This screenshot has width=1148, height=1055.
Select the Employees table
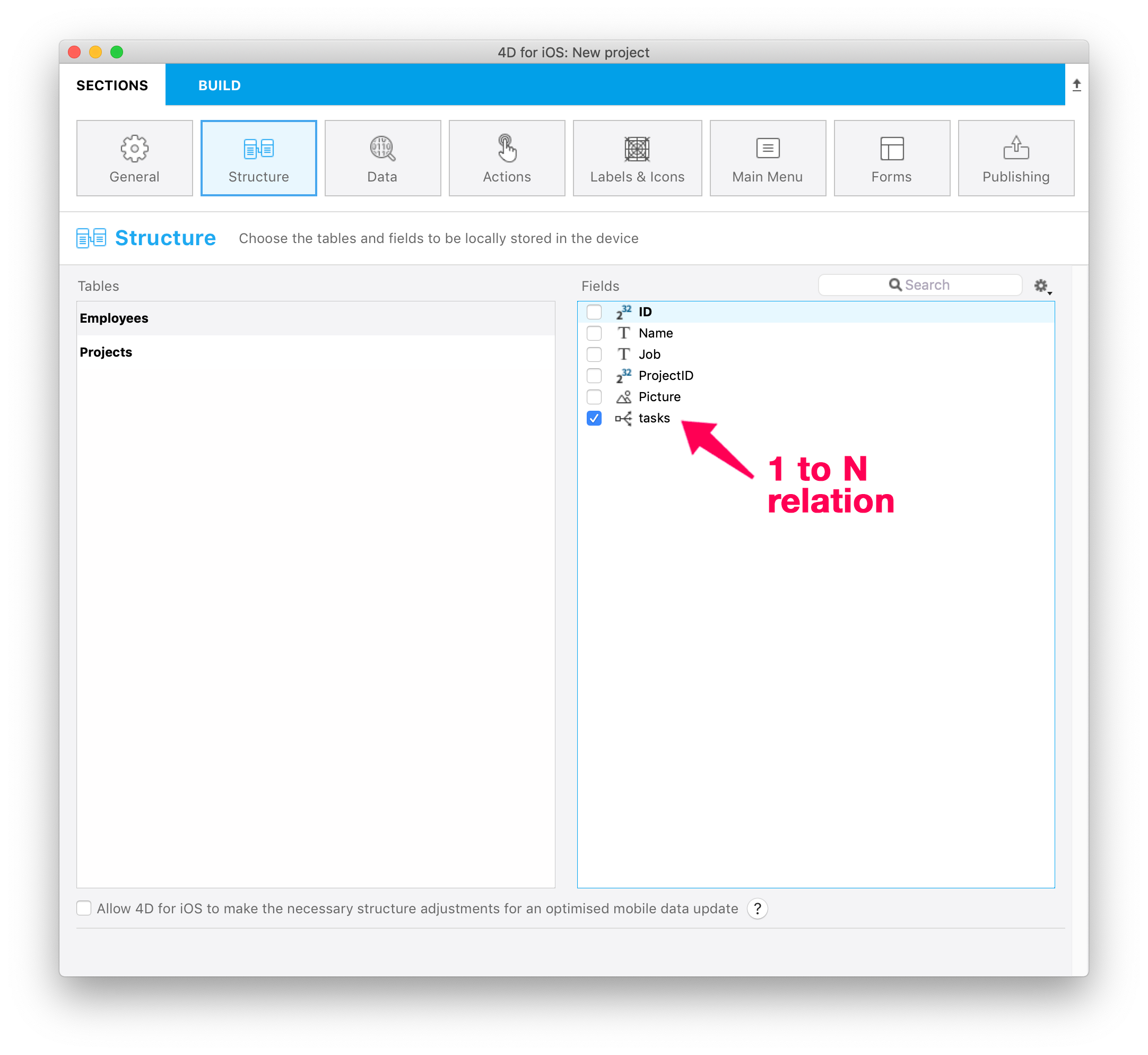point(114,318)
